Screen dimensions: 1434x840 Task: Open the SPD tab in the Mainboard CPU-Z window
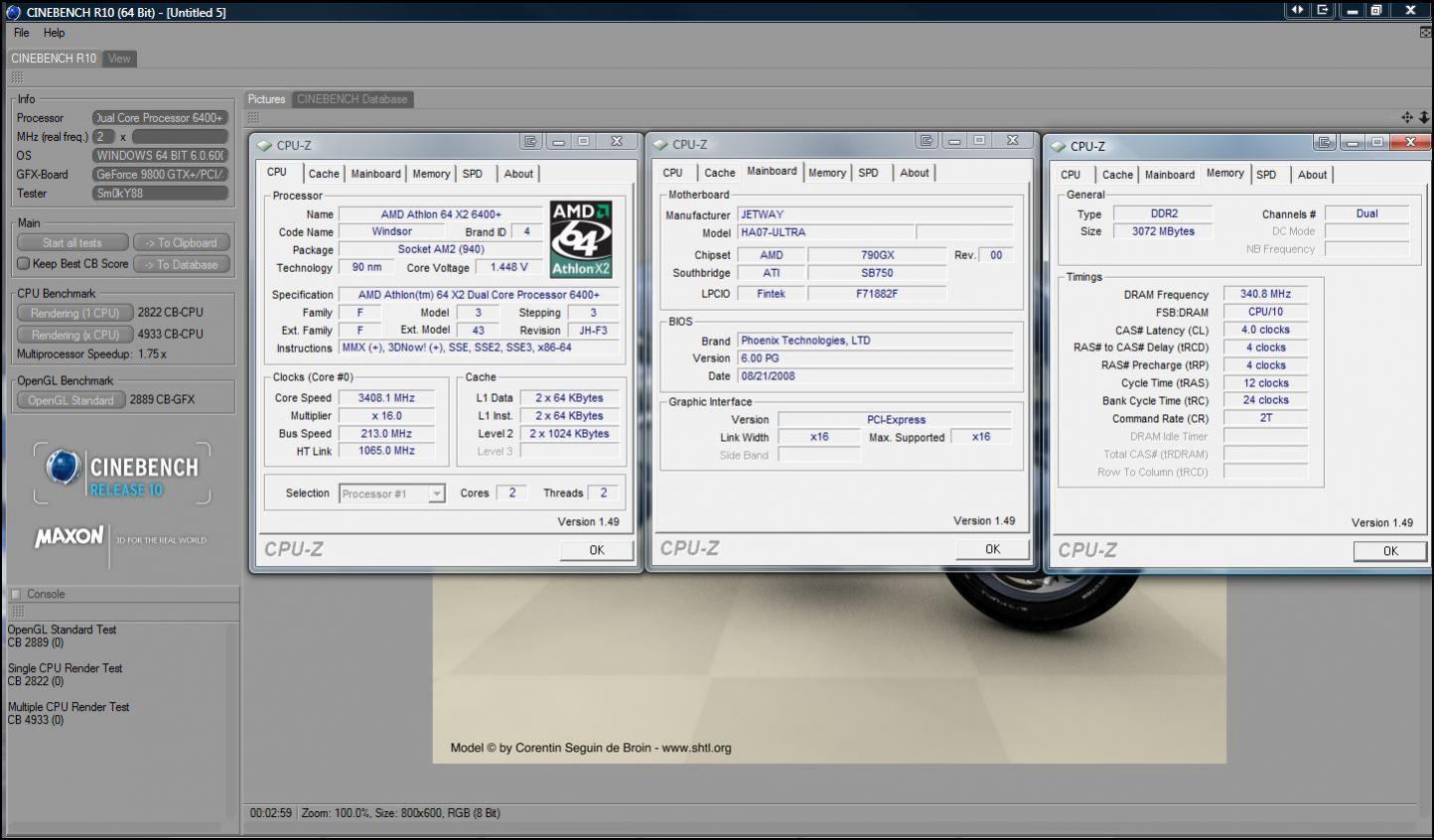point(869,173)
